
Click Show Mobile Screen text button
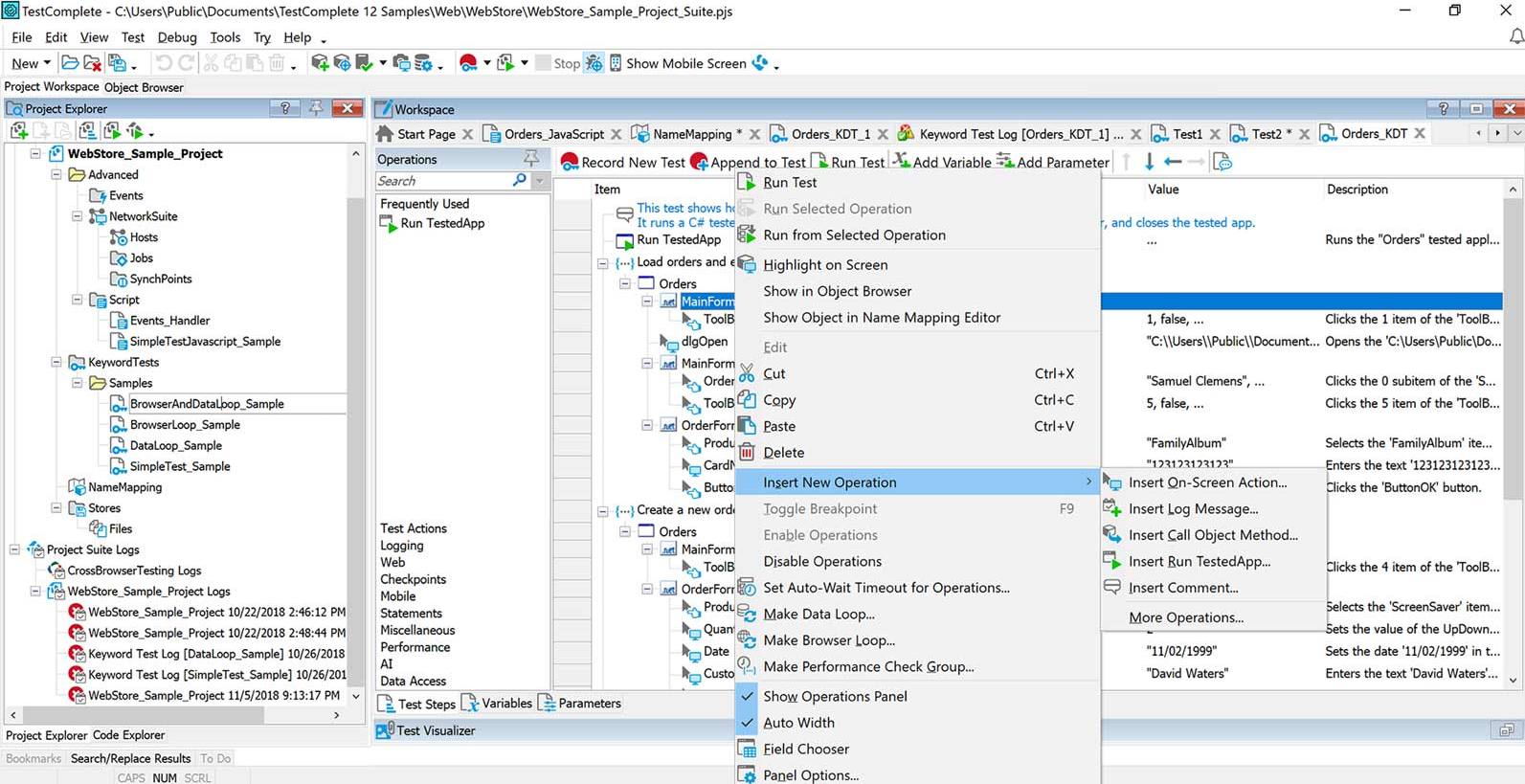pyautogui.click(x=685, y=63)
